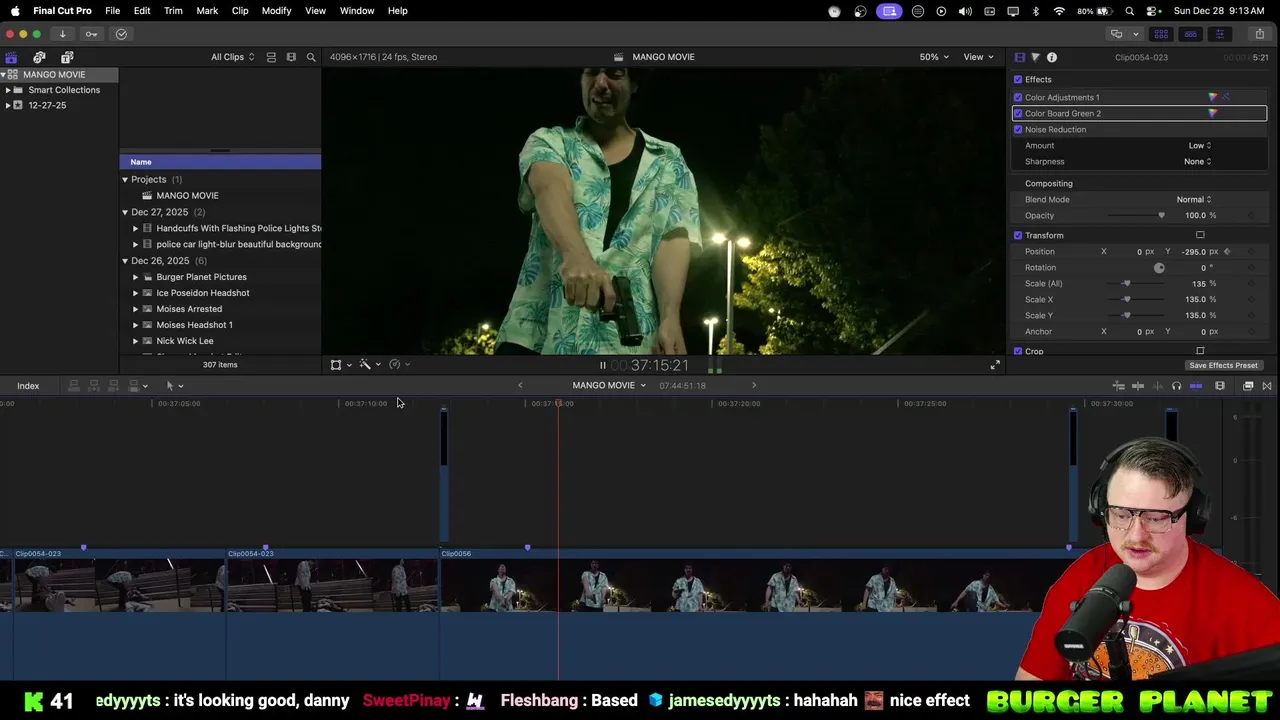Open the Color inspector triangle icon
This screenshot has height=720, width=1280.
pyautogui.click(x=1035, y=57)
